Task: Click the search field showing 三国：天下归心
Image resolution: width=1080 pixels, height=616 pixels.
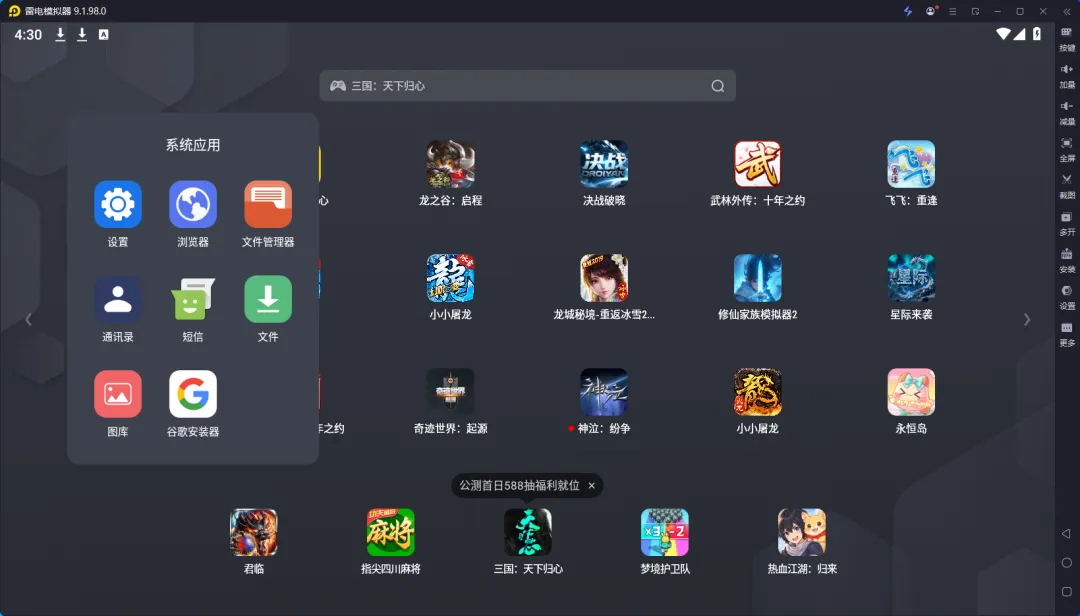Action: 528,86
